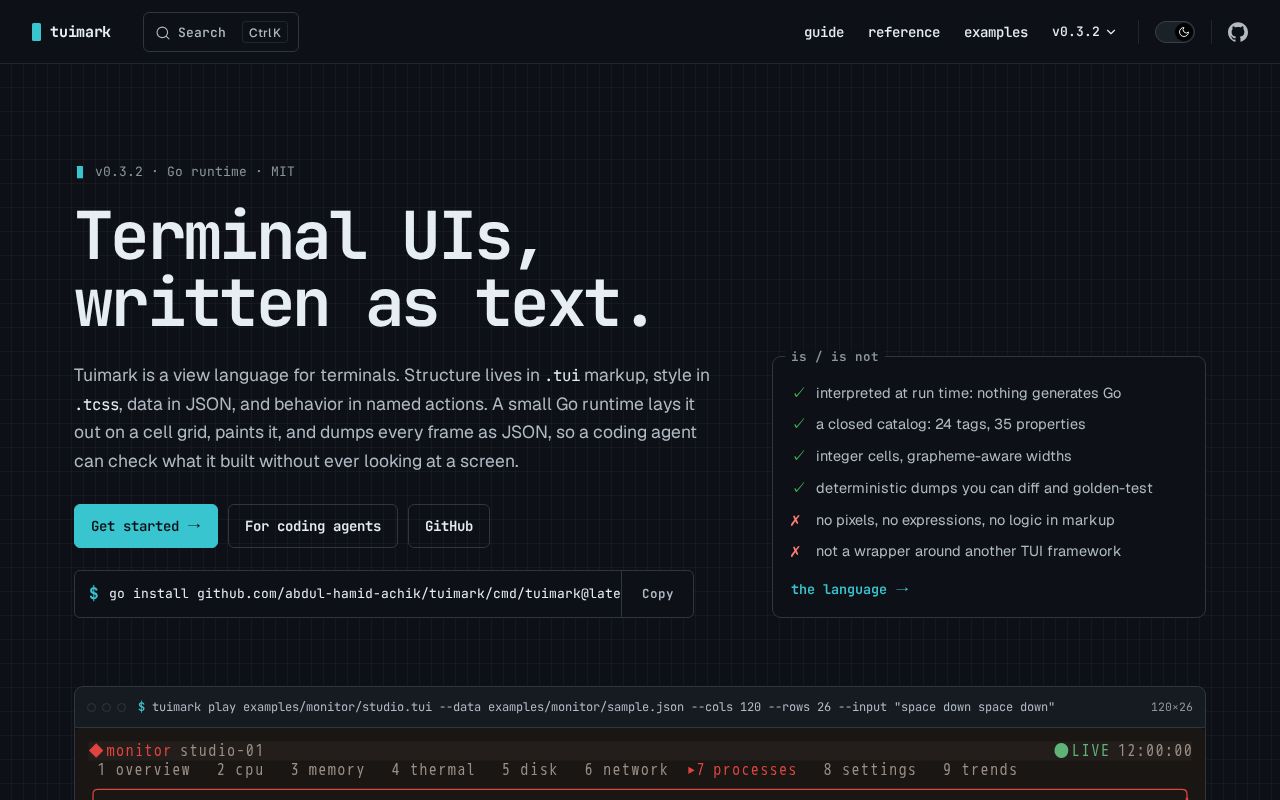The image size is (1280, 800).
Task: Select 3 memory tab in demo
Action: [328, 769]
